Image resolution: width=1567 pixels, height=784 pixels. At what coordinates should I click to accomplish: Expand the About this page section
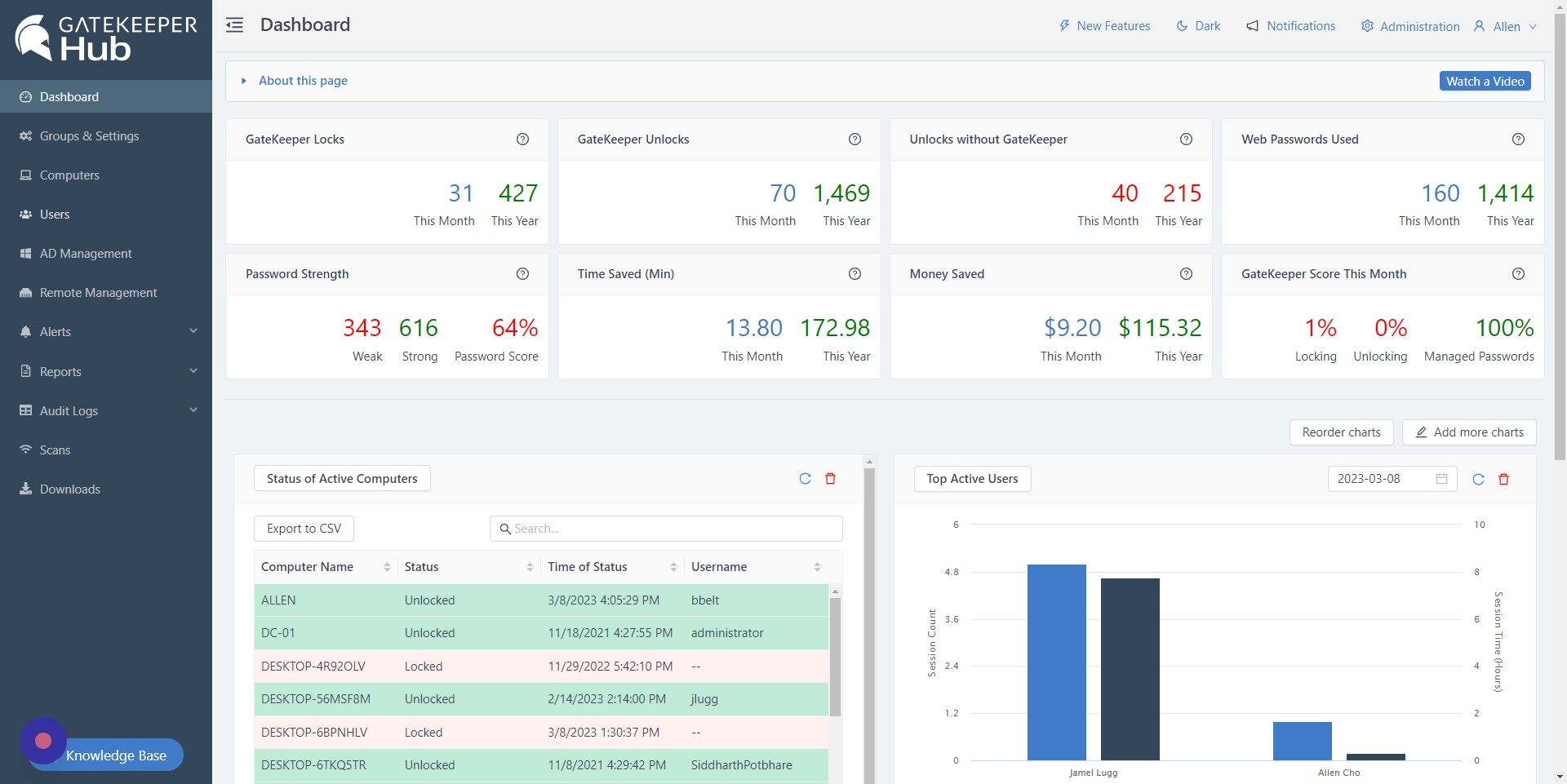[x=303, y=81]
